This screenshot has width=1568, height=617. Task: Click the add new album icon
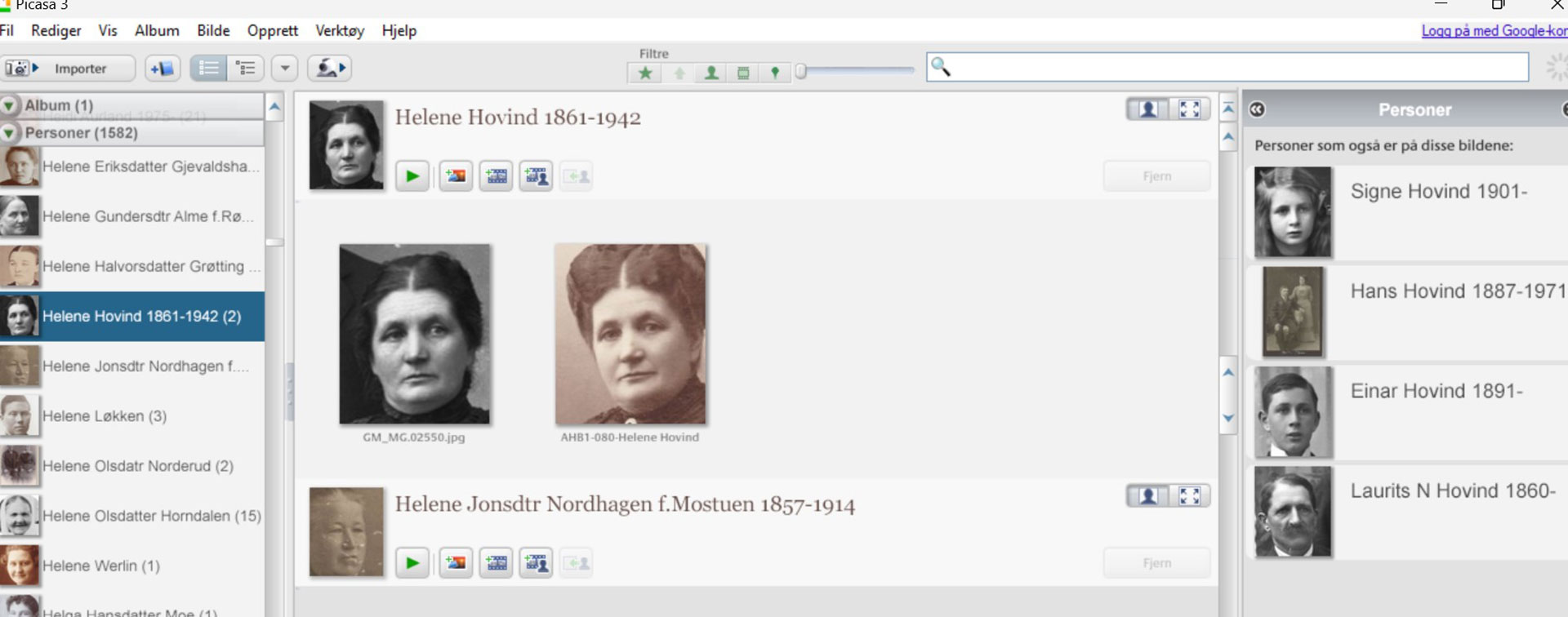pos(163,69)
